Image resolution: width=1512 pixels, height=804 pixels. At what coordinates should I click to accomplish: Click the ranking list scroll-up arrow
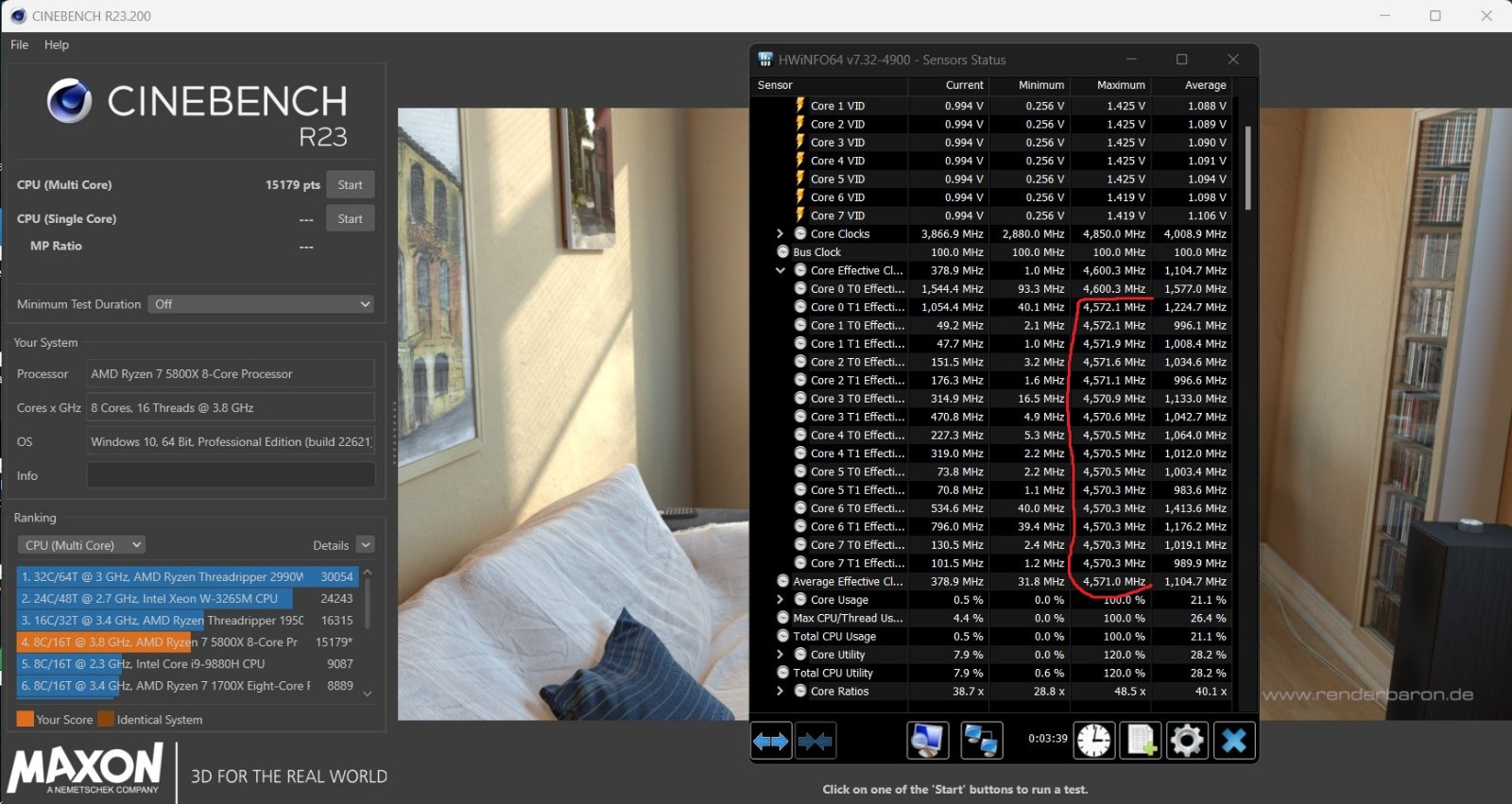[x=368, y=573]
